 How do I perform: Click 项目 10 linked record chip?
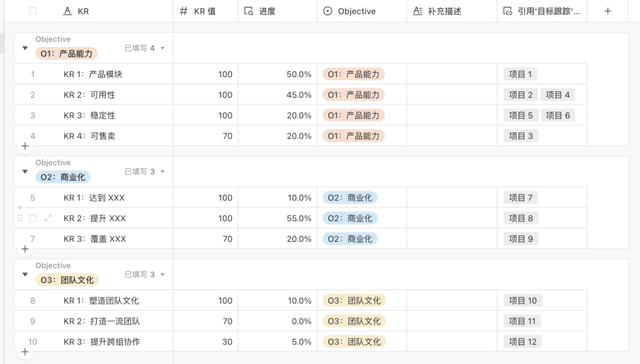[523, 301]
